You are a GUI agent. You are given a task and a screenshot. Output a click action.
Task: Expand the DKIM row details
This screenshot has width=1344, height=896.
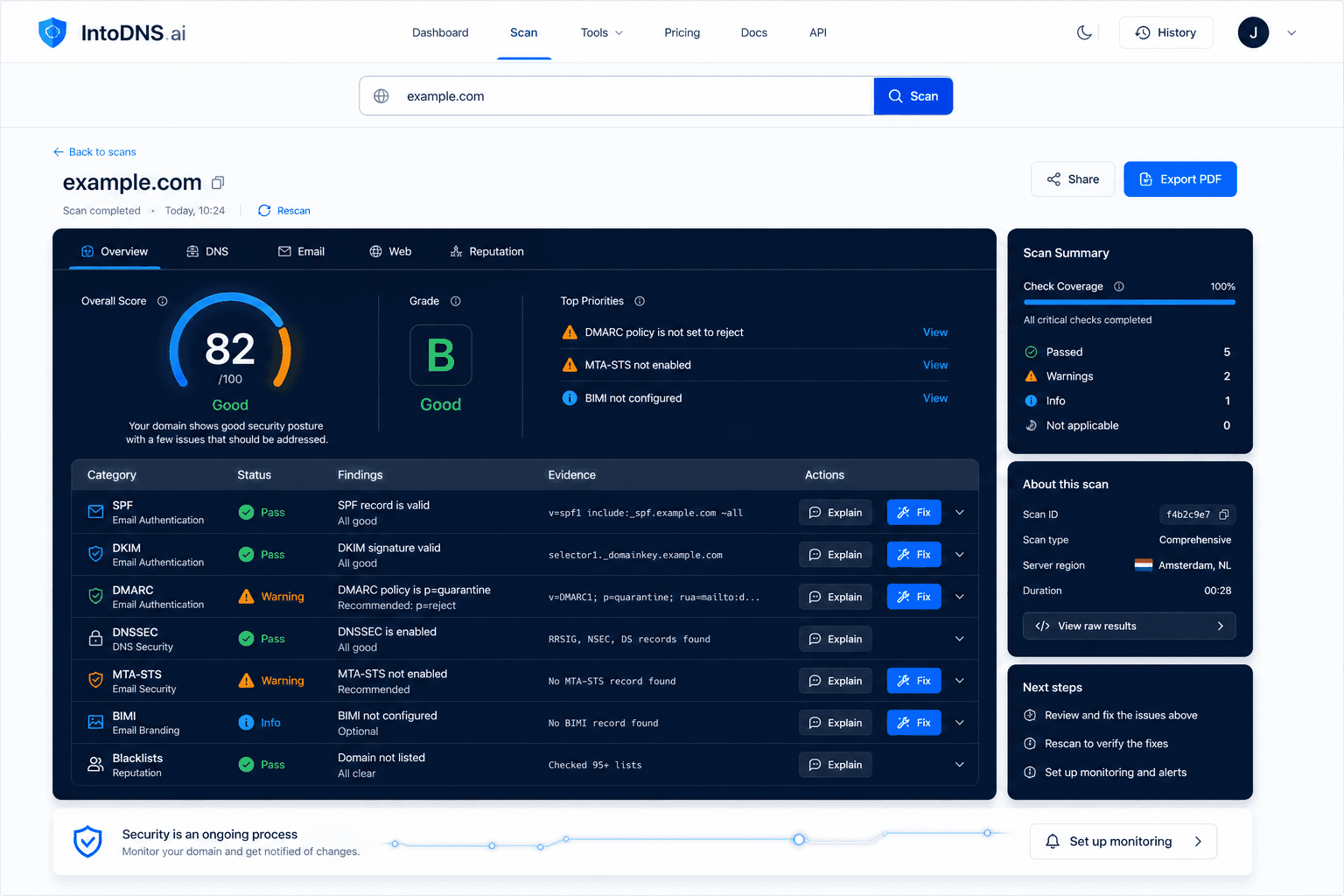[x=960, y=554]
